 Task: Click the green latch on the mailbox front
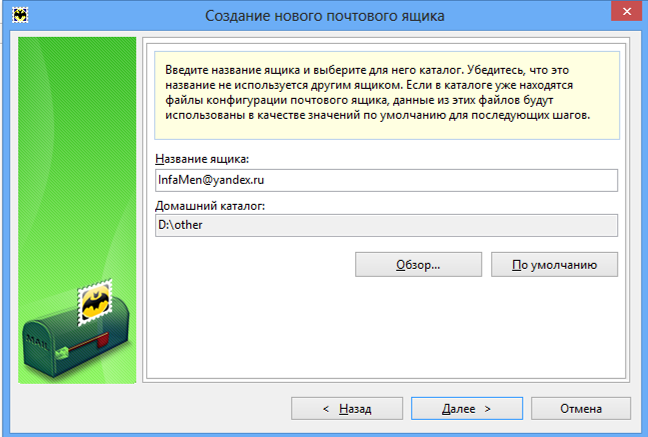pos(63,352)
